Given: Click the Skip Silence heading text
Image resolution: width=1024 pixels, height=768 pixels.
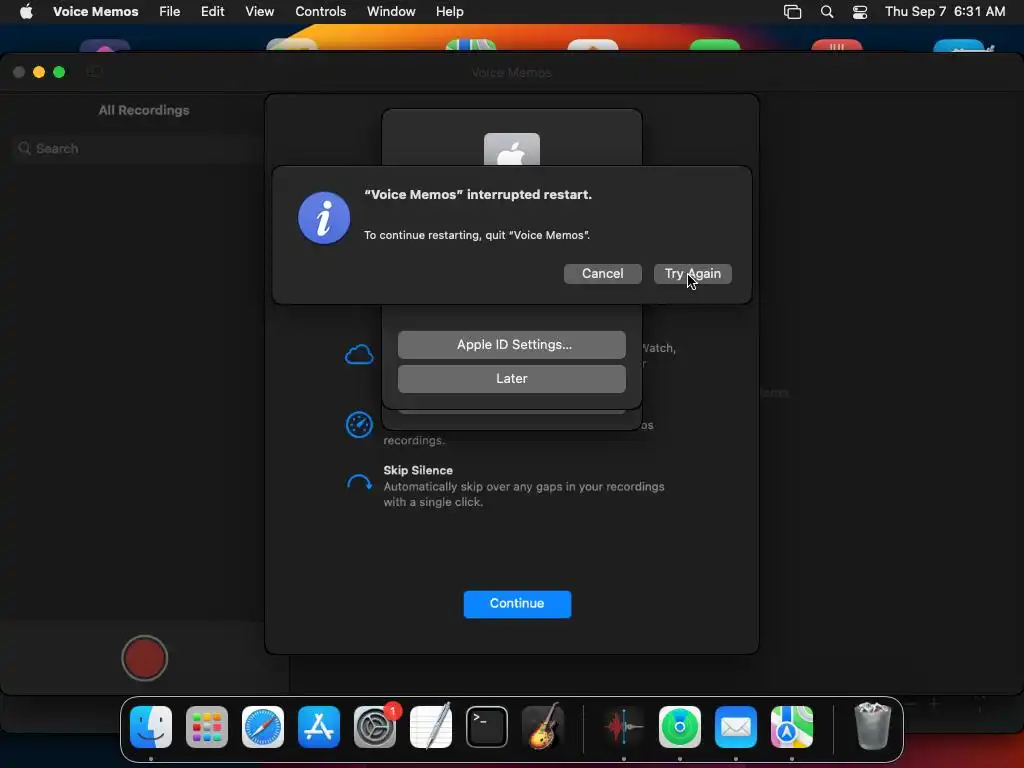Looking at the screenshot, I should [x=418, y=470].
